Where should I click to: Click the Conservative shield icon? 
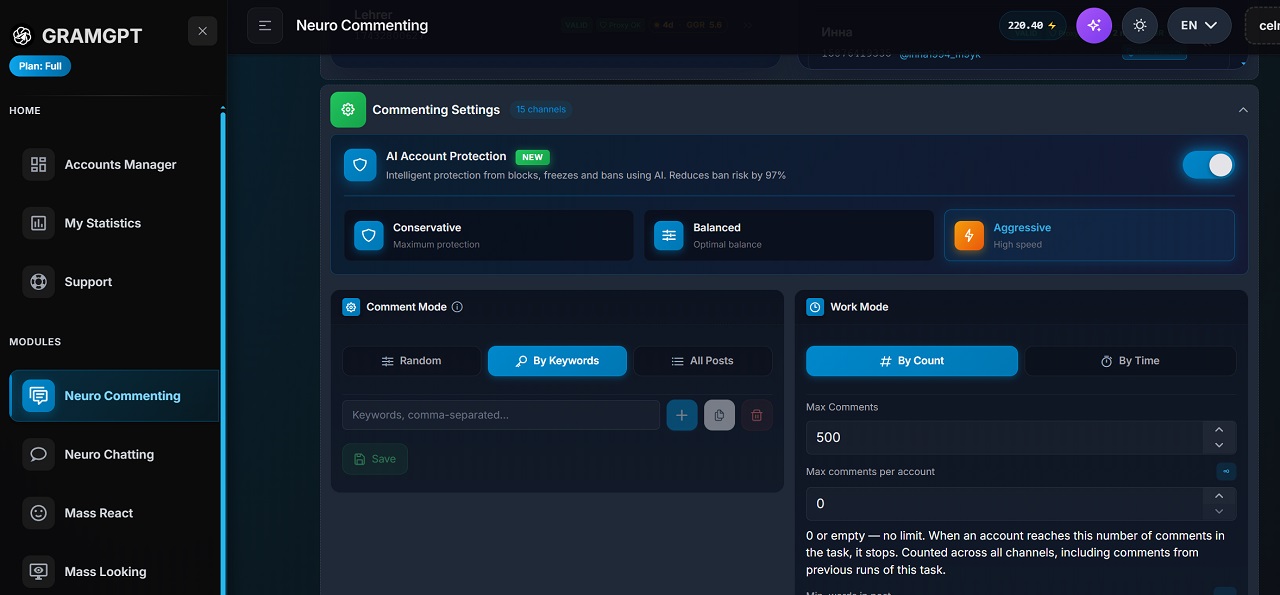point(369,235)
